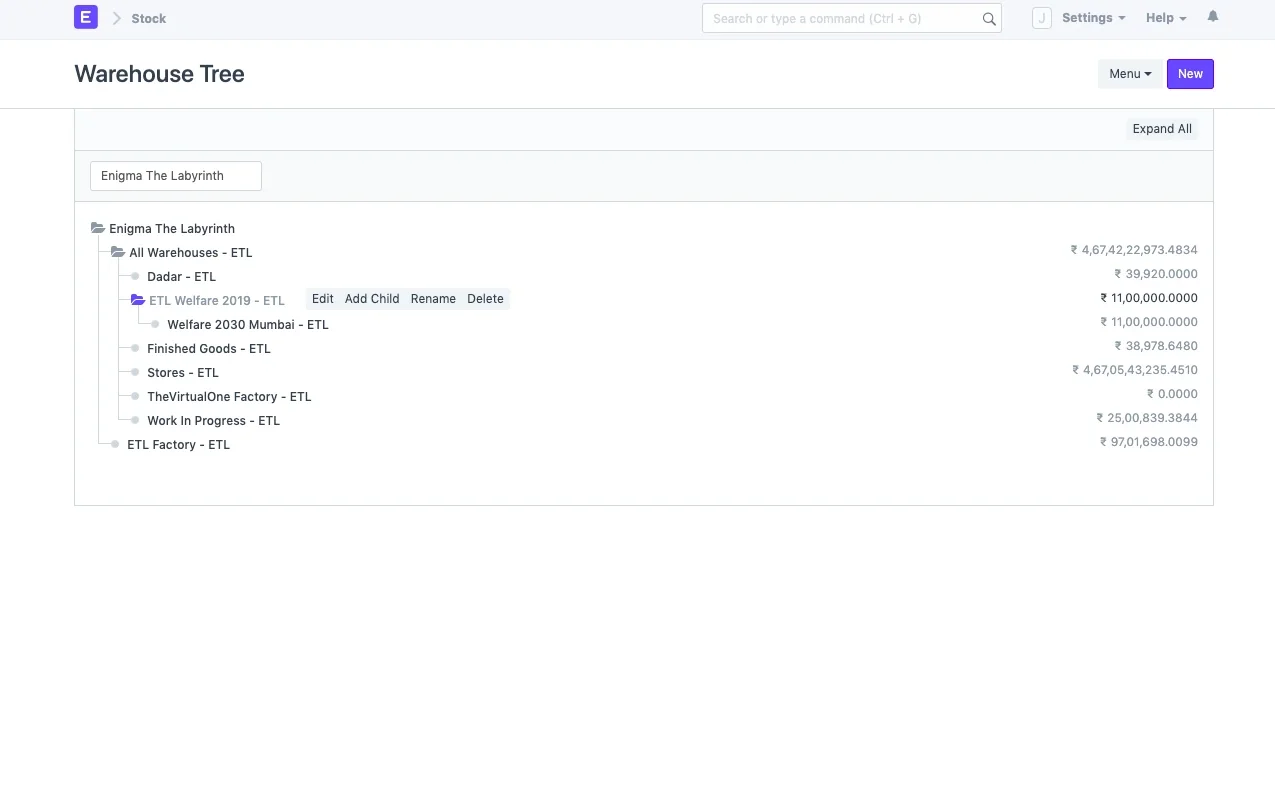Click Add Child for ETL Welfare 2019
1275x793 pixels.
tap(372, 299)
